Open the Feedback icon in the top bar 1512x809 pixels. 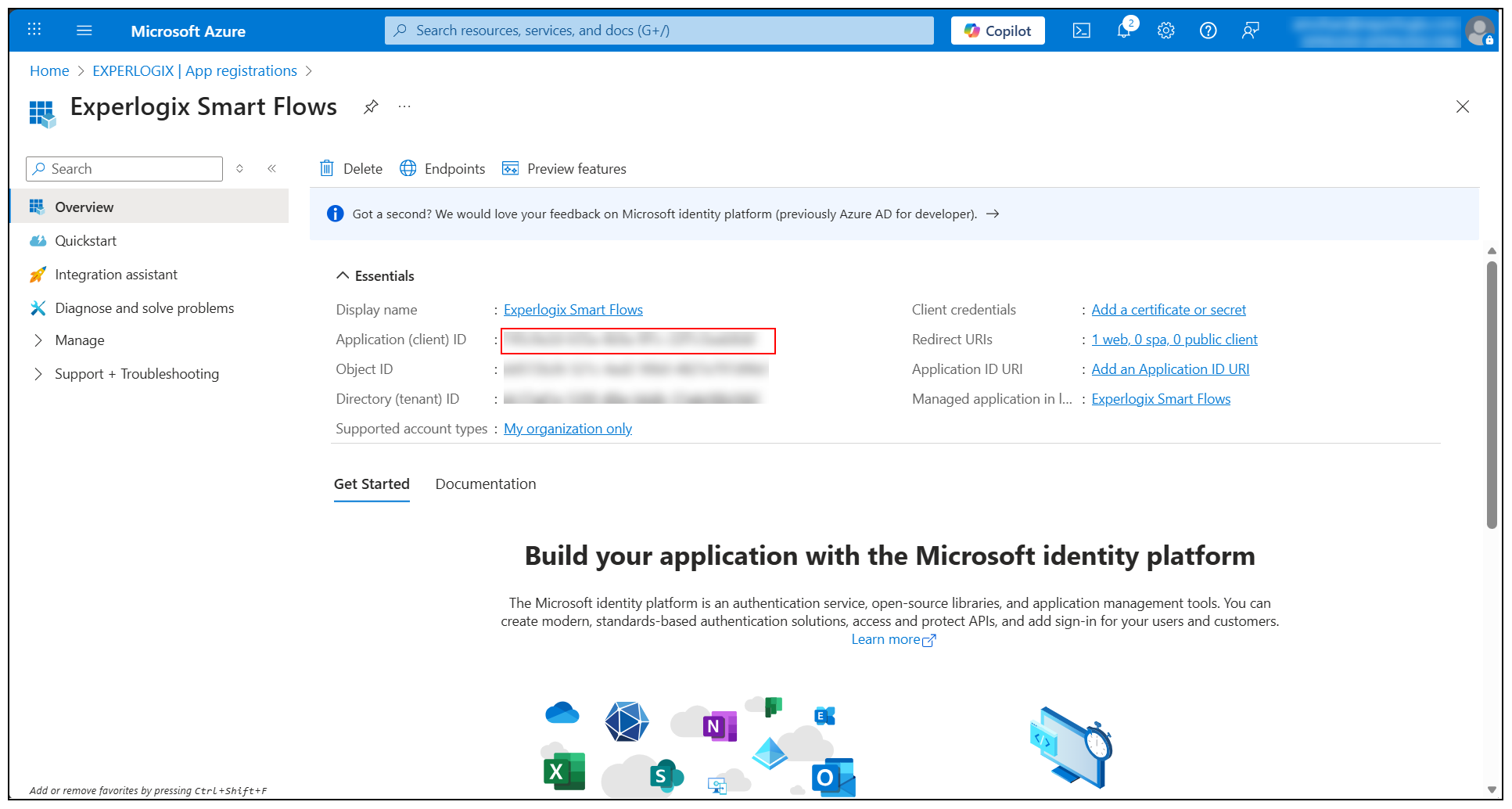tap(1251, 31)
